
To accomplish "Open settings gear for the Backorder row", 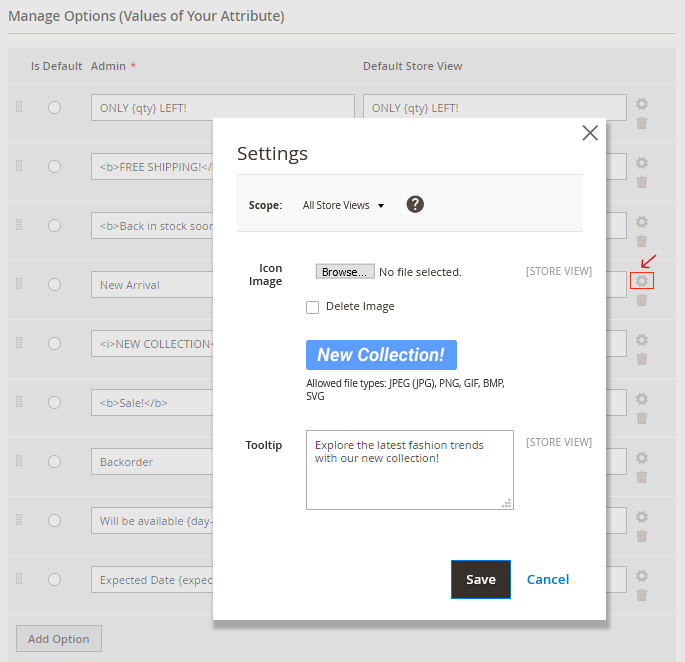I will pyautogui.click(x=642, y=458).
